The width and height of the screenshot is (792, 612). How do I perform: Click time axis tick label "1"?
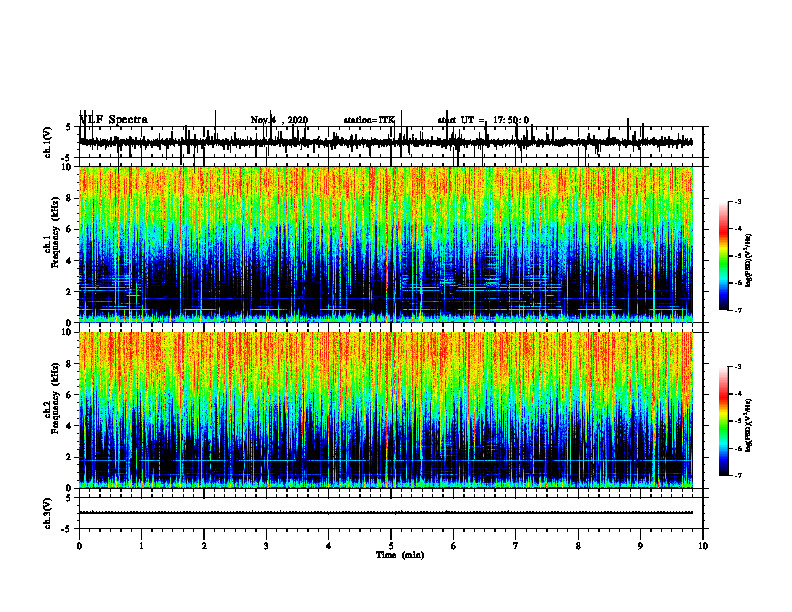click(x=141, y=546)
